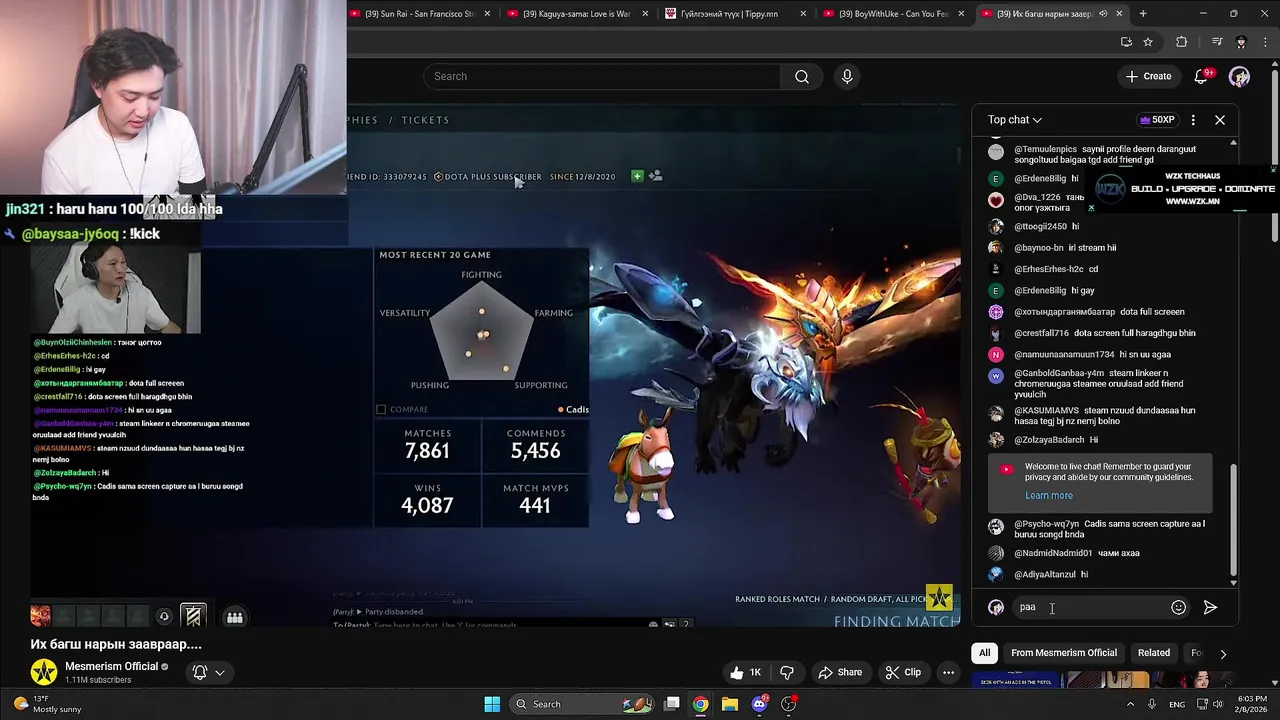The image size is (1280, 720).
Task: Send the chat message arrow
Action: pos(1210,607)
